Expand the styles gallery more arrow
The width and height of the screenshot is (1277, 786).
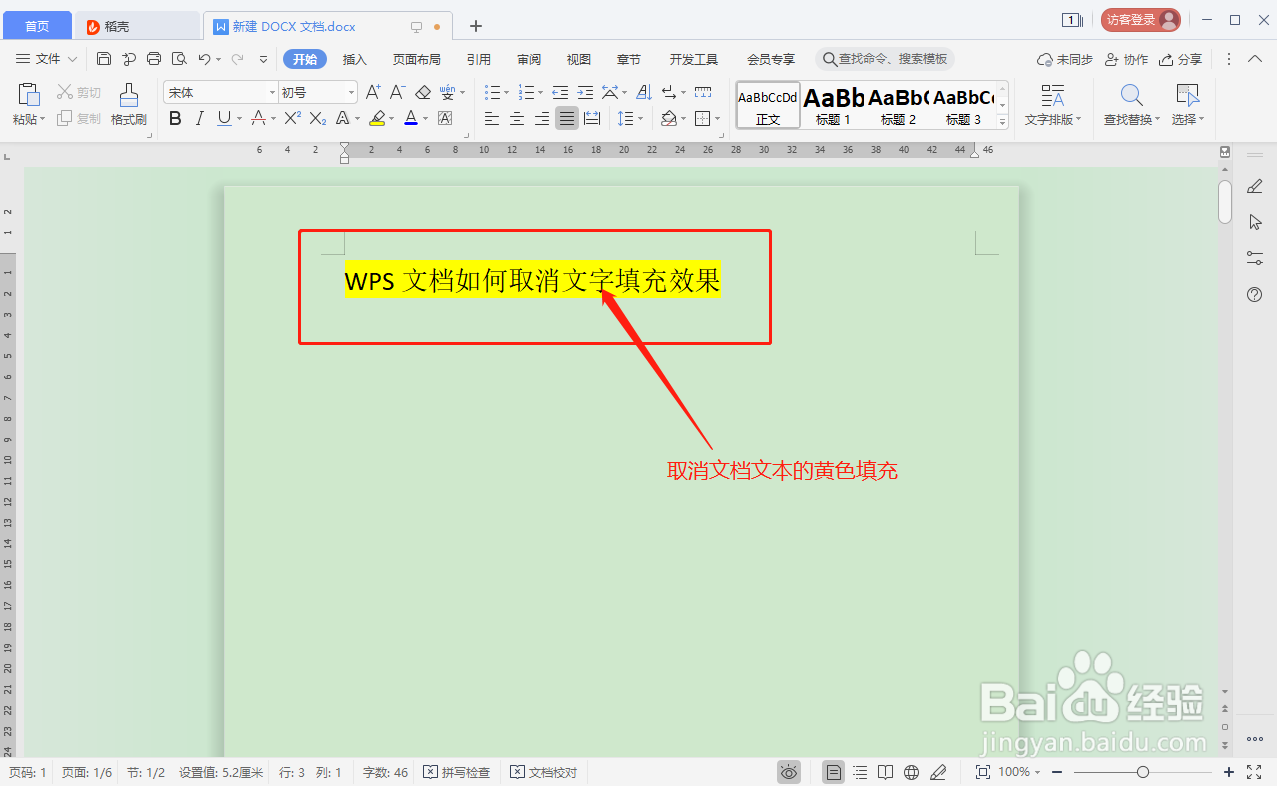pos(1003,122)
